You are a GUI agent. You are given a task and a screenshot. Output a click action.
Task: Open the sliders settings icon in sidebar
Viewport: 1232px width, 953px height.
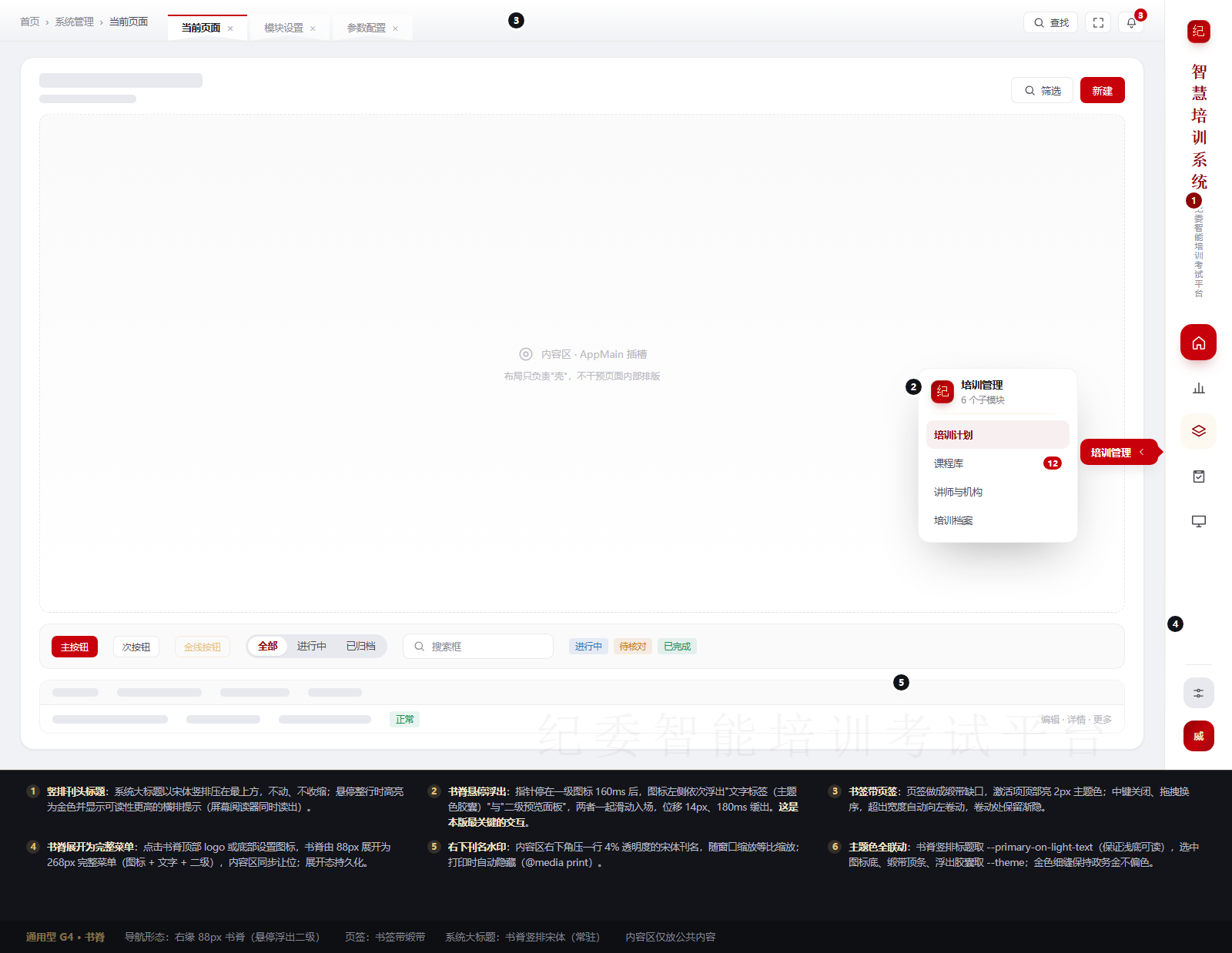1198,693
